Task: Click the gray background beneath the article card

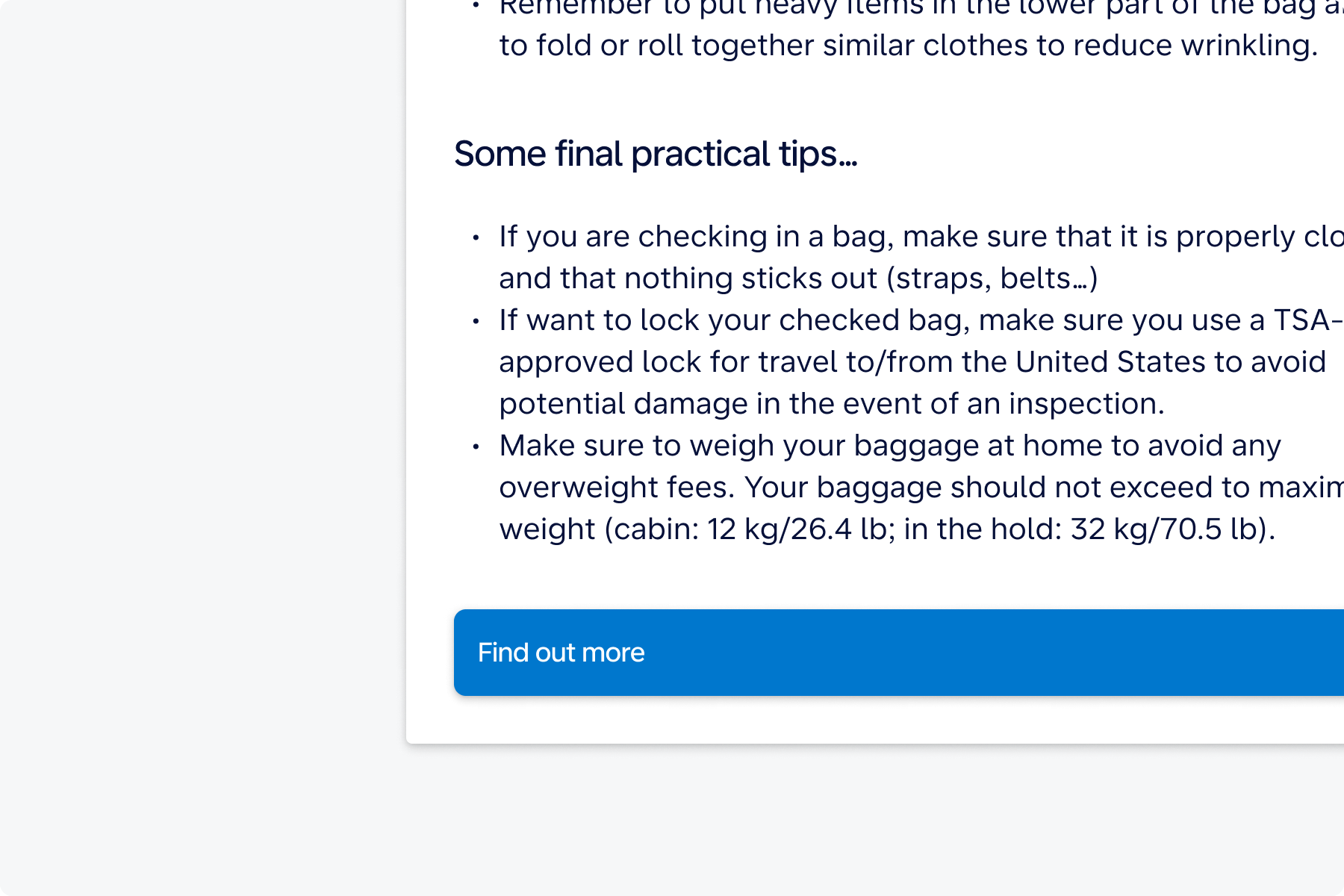Action: [821, 821]
